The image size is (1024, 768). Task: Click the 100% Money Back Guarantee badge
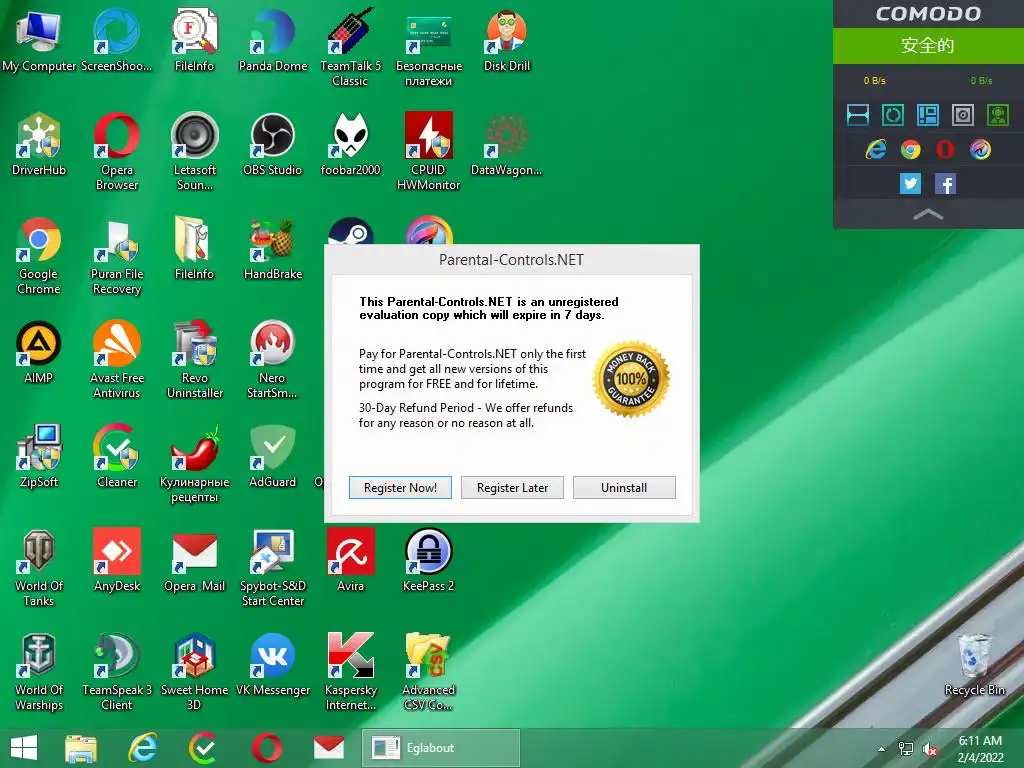631,379
